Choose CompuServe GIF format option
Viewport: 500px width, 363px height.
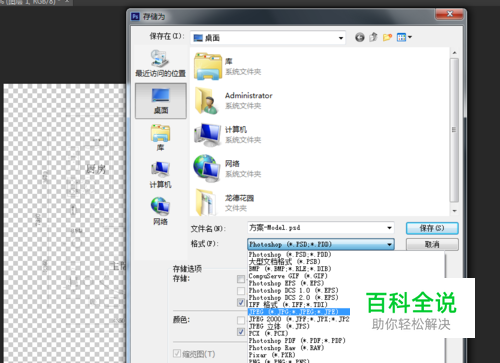[288, 276]
